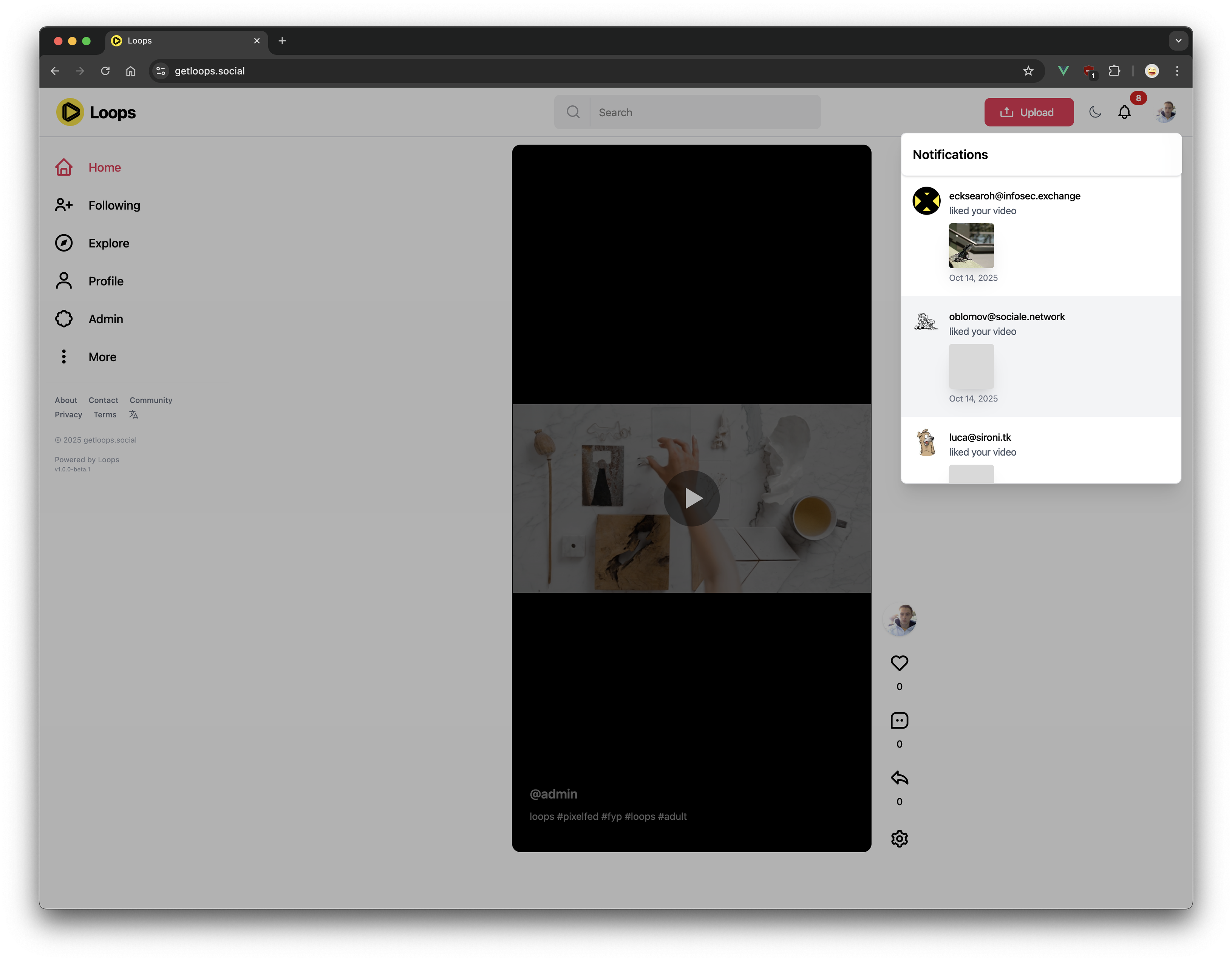Open video settings gear icon
Screen dimensions: 1232x961
tap(899, 839)
